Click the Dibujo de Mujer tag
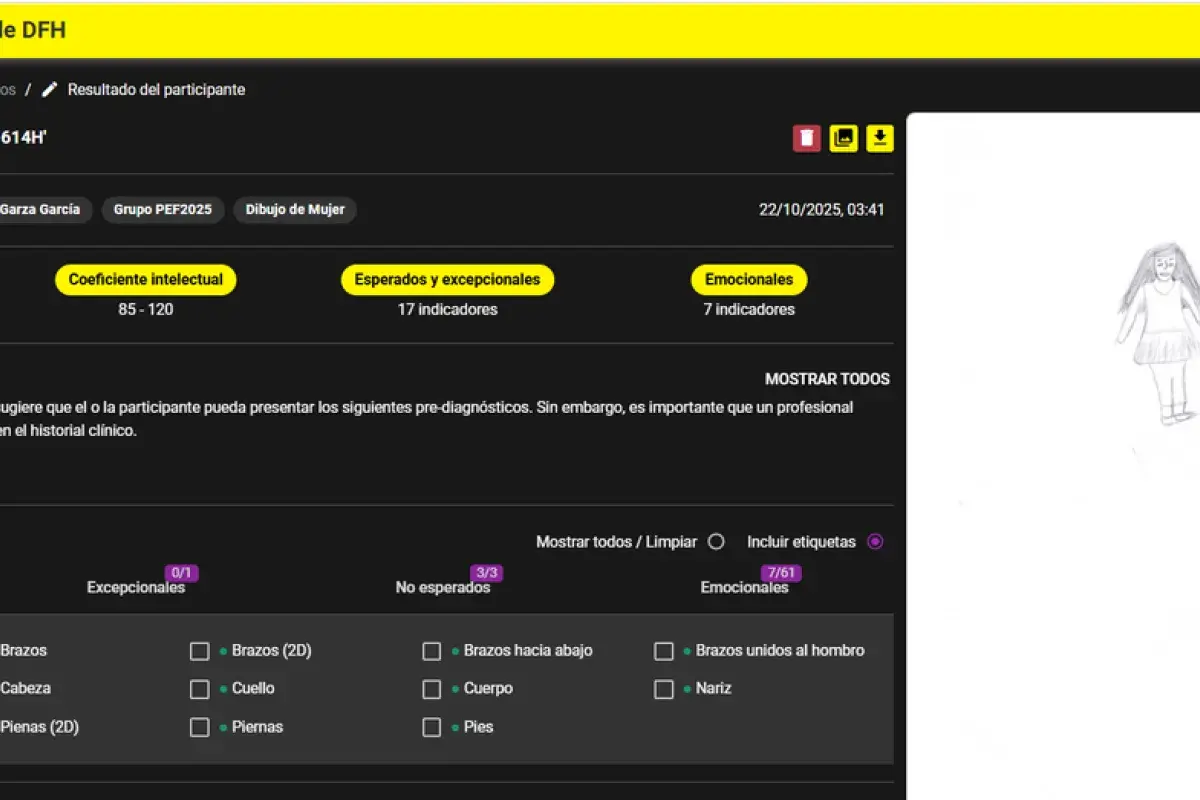1200x800 pixels. pos(295,210)
